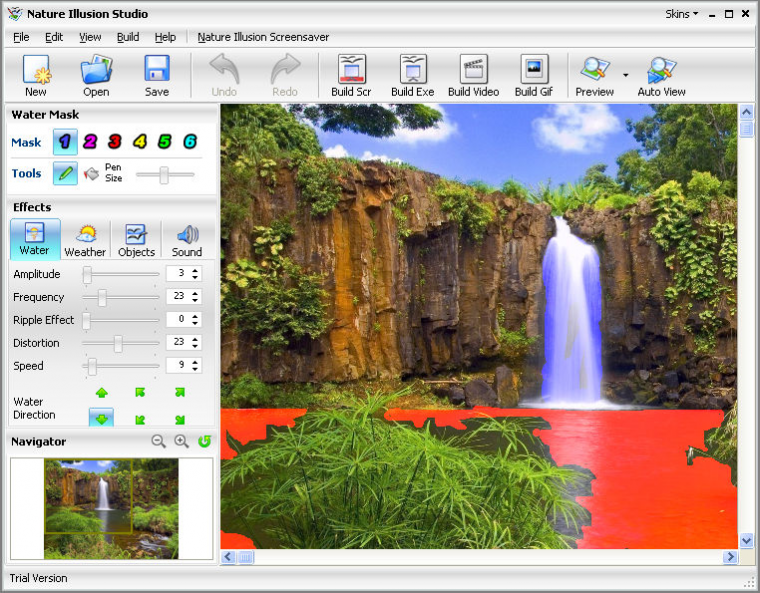Switch to the Weather effects tab

click(x=85, y=240)
